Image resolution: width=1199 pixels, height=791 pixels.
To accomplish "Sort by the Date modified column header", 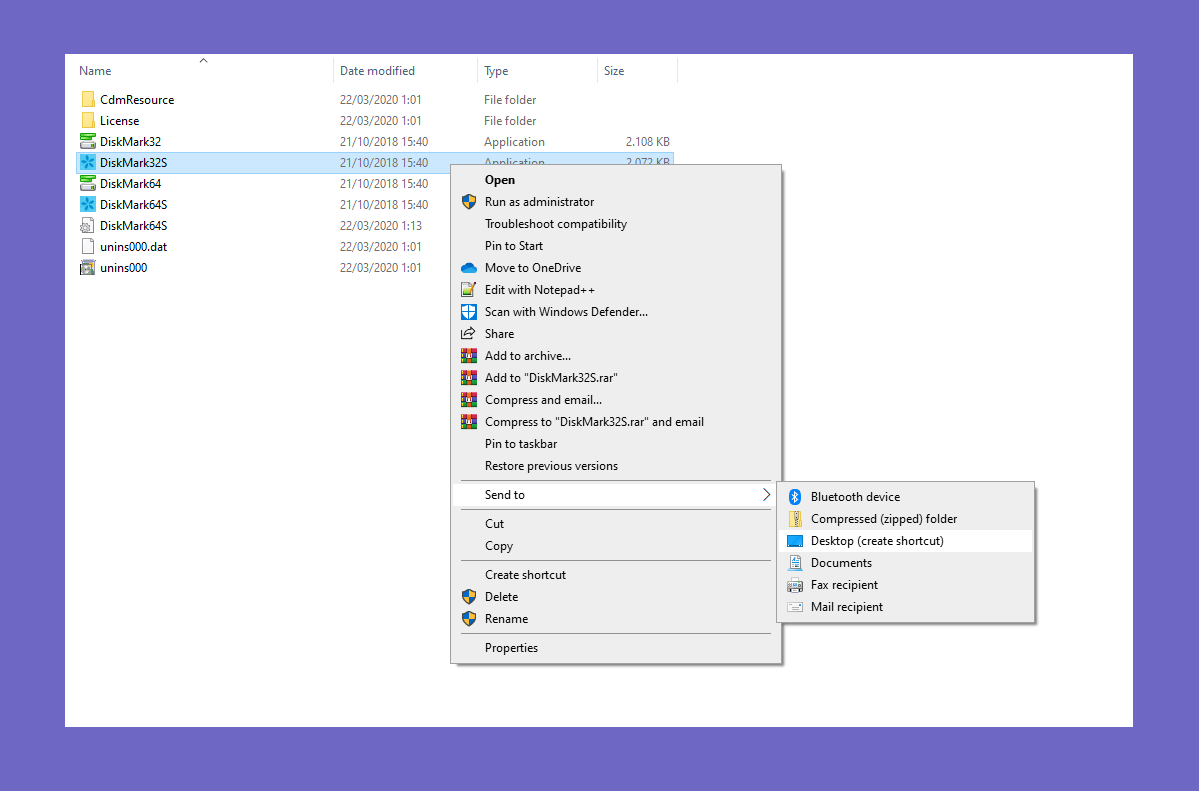I will click(x=377, y=70).
